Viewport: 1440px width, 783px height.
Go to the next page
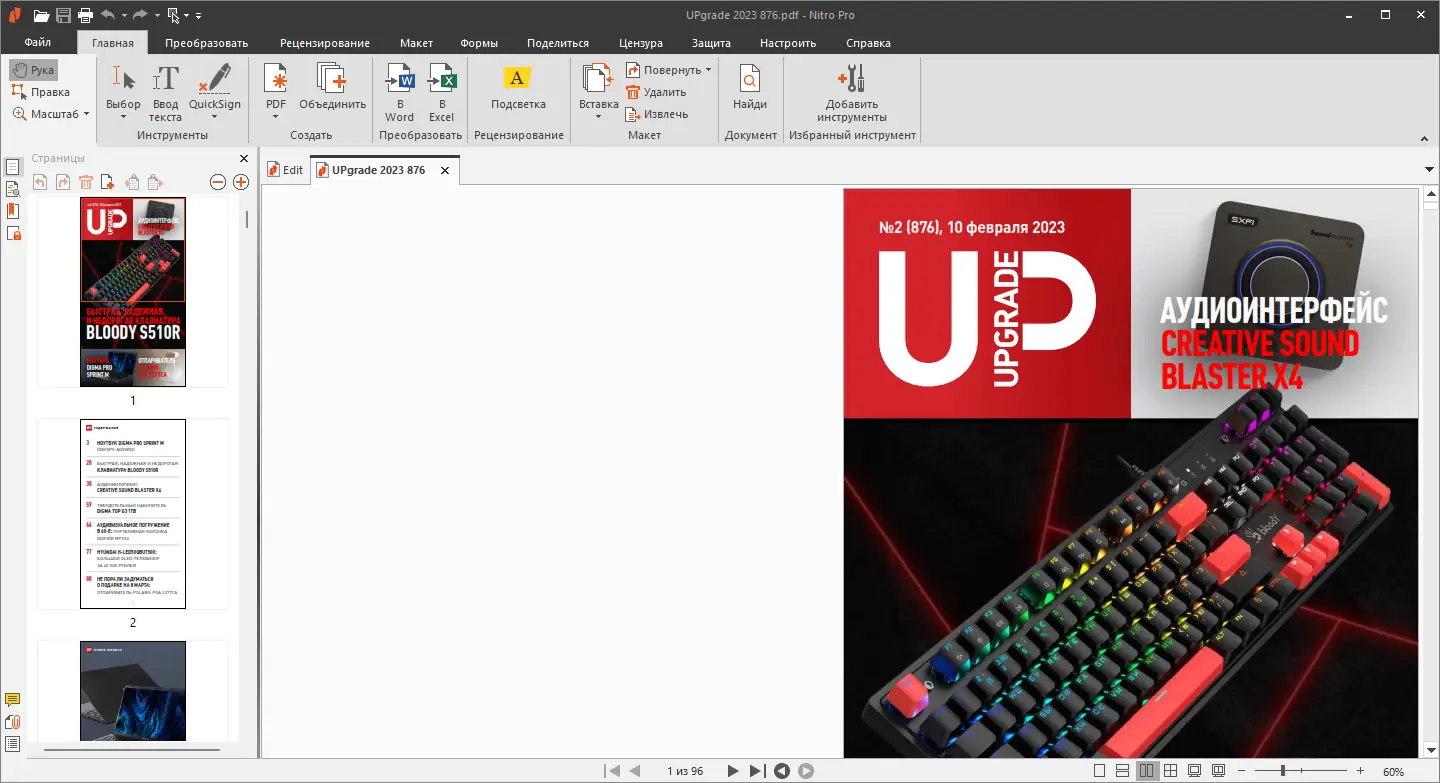click(x=733, y=771)
